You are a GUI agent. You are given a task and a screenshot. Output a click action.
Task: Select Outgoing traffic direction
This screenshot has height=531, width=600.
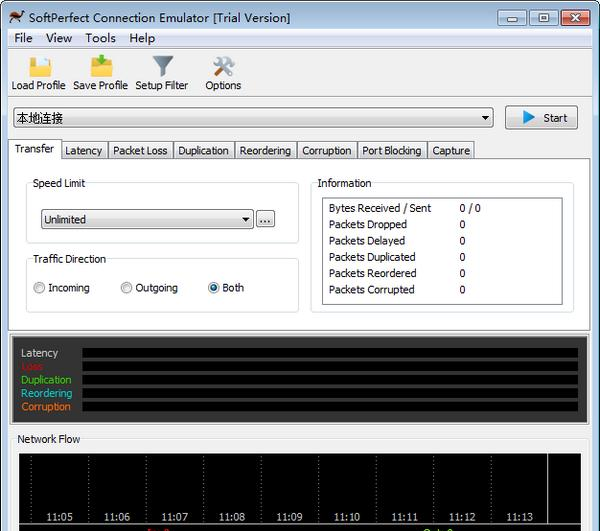tap(127, 288)
